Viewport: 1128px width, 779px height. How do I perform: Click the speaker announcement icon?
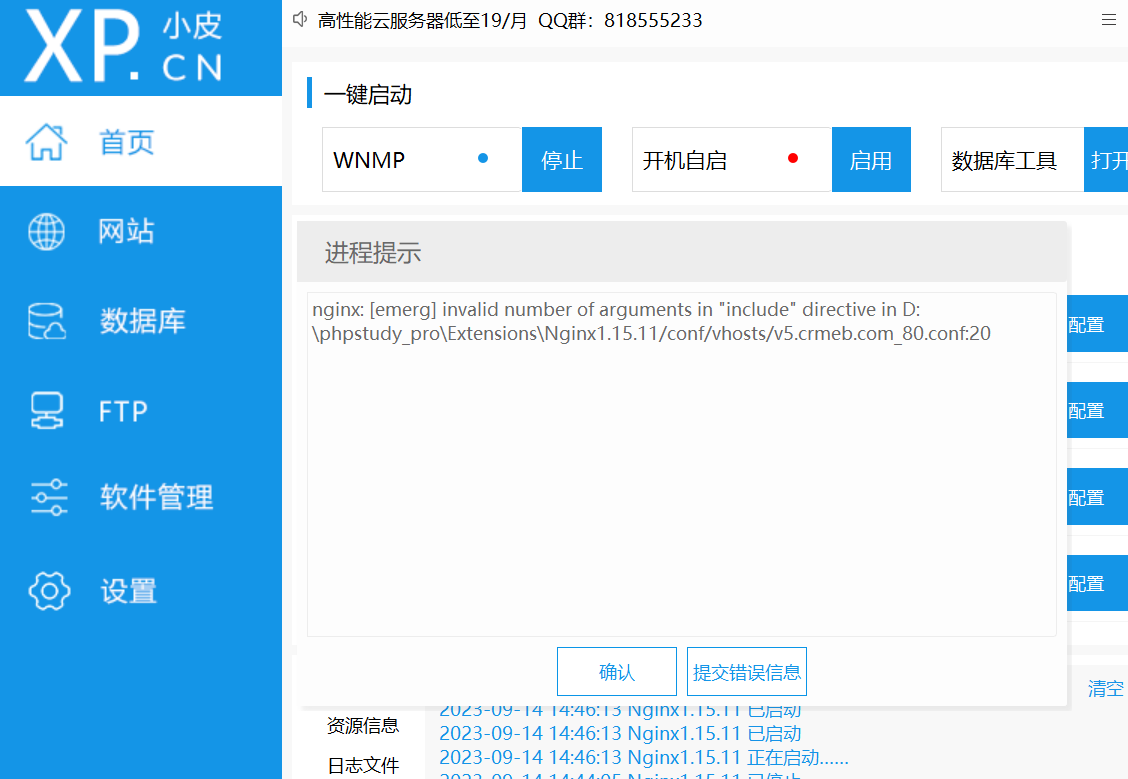point(300,20)
